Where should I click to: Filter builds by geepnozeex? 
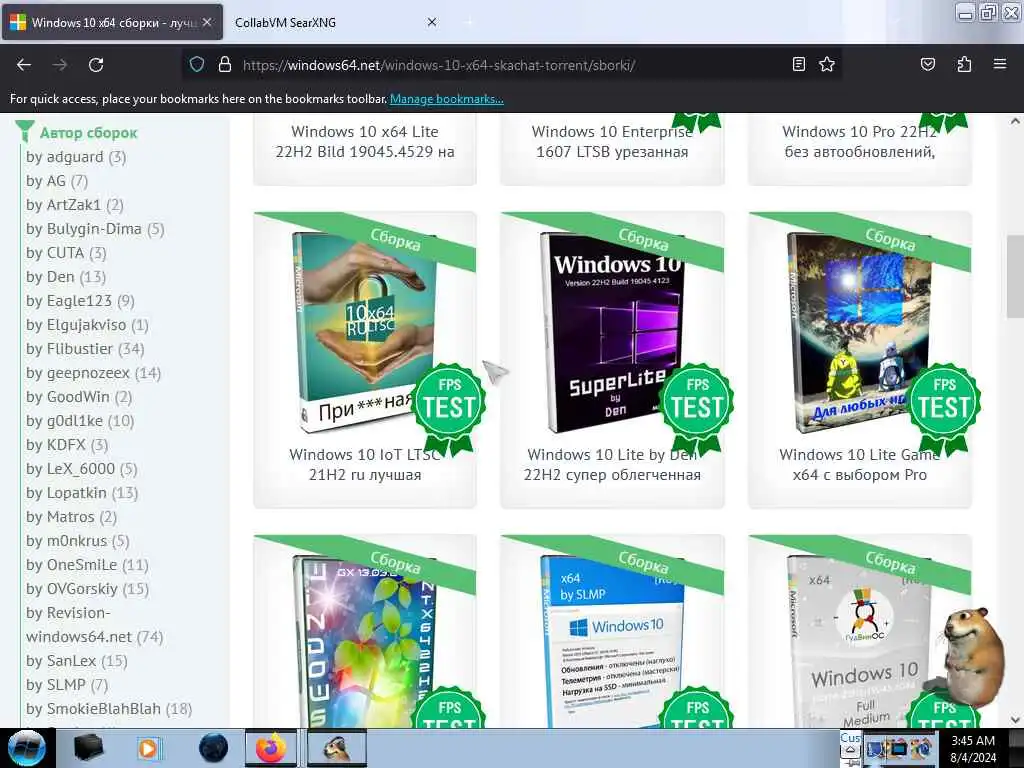(x=93, y=373)
